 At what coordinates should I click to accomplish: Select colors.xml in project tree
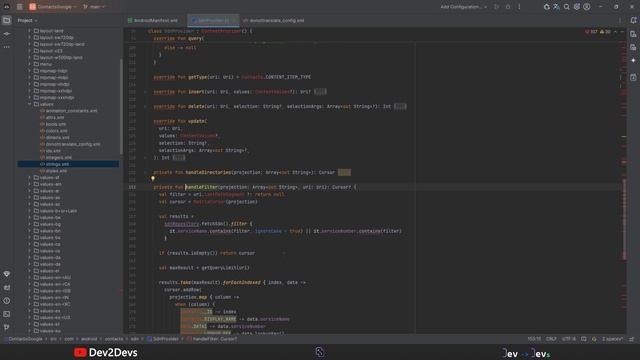click(56, 131)
